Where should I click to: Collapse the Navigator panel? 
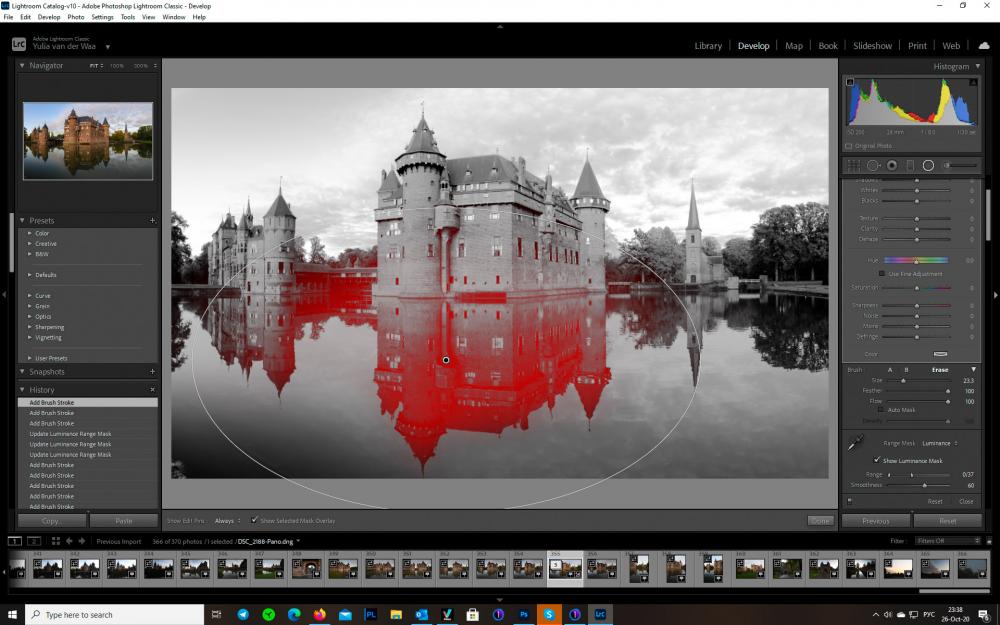click(22, 66)
